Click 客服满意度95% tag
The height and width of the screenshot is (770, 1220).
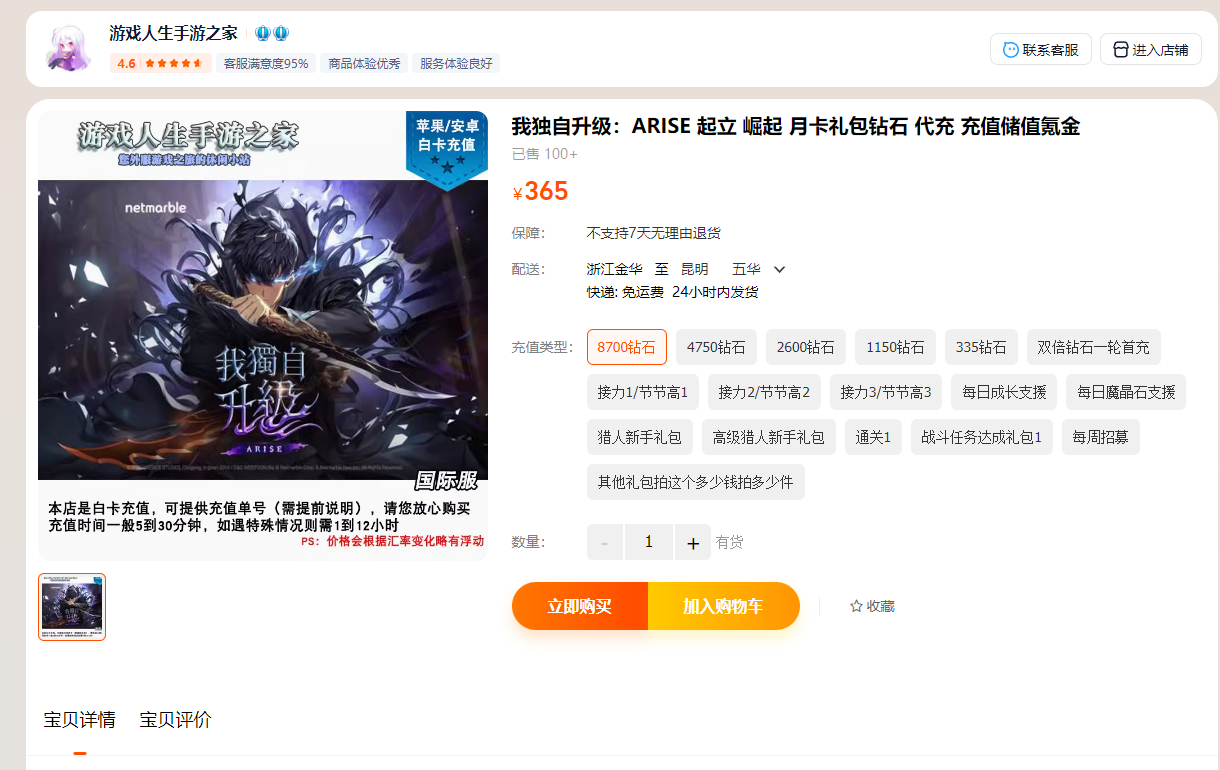[x=266, y=63]
